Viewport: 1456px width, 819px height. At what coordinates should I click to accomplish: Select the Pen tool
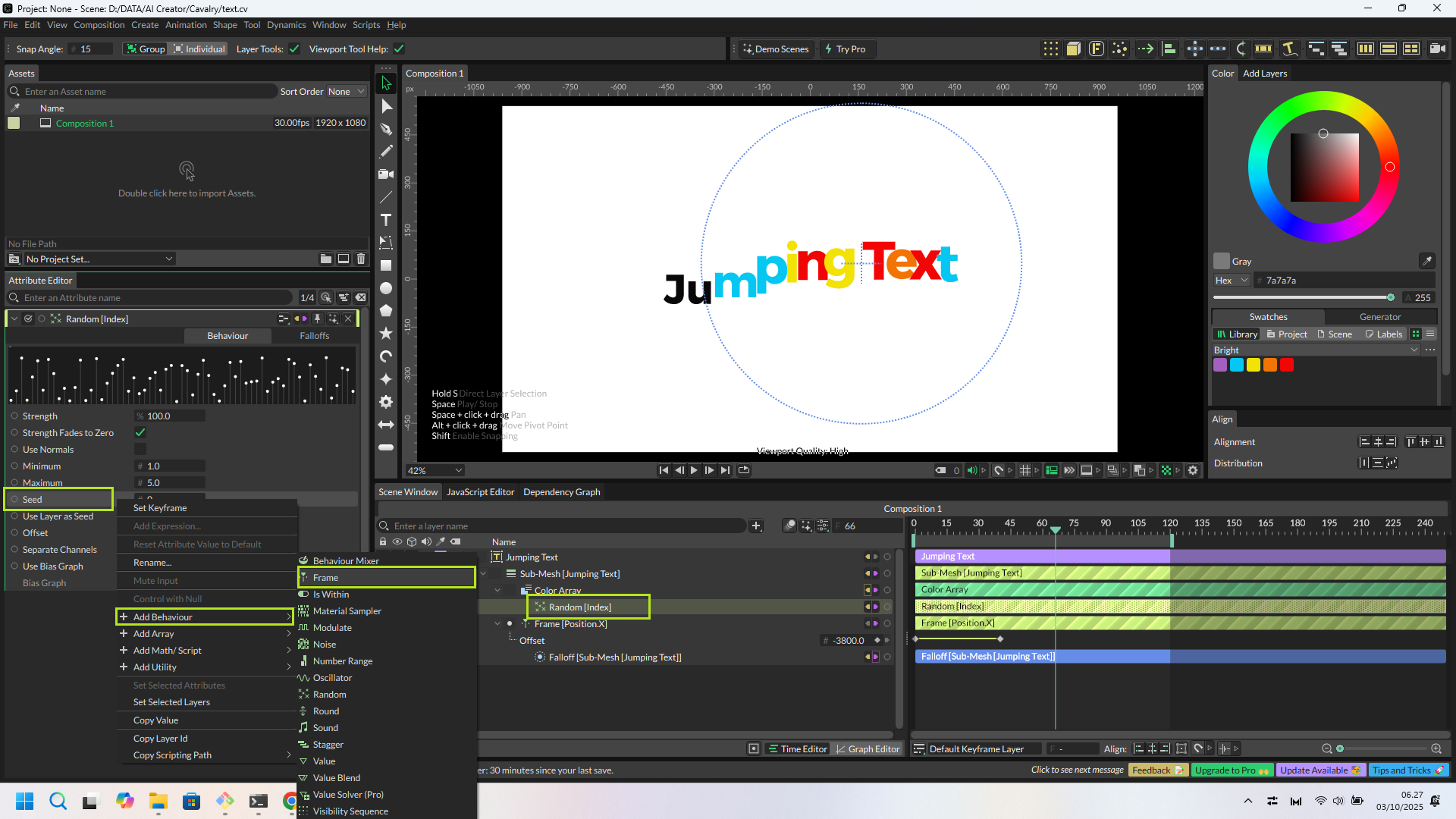386,129
